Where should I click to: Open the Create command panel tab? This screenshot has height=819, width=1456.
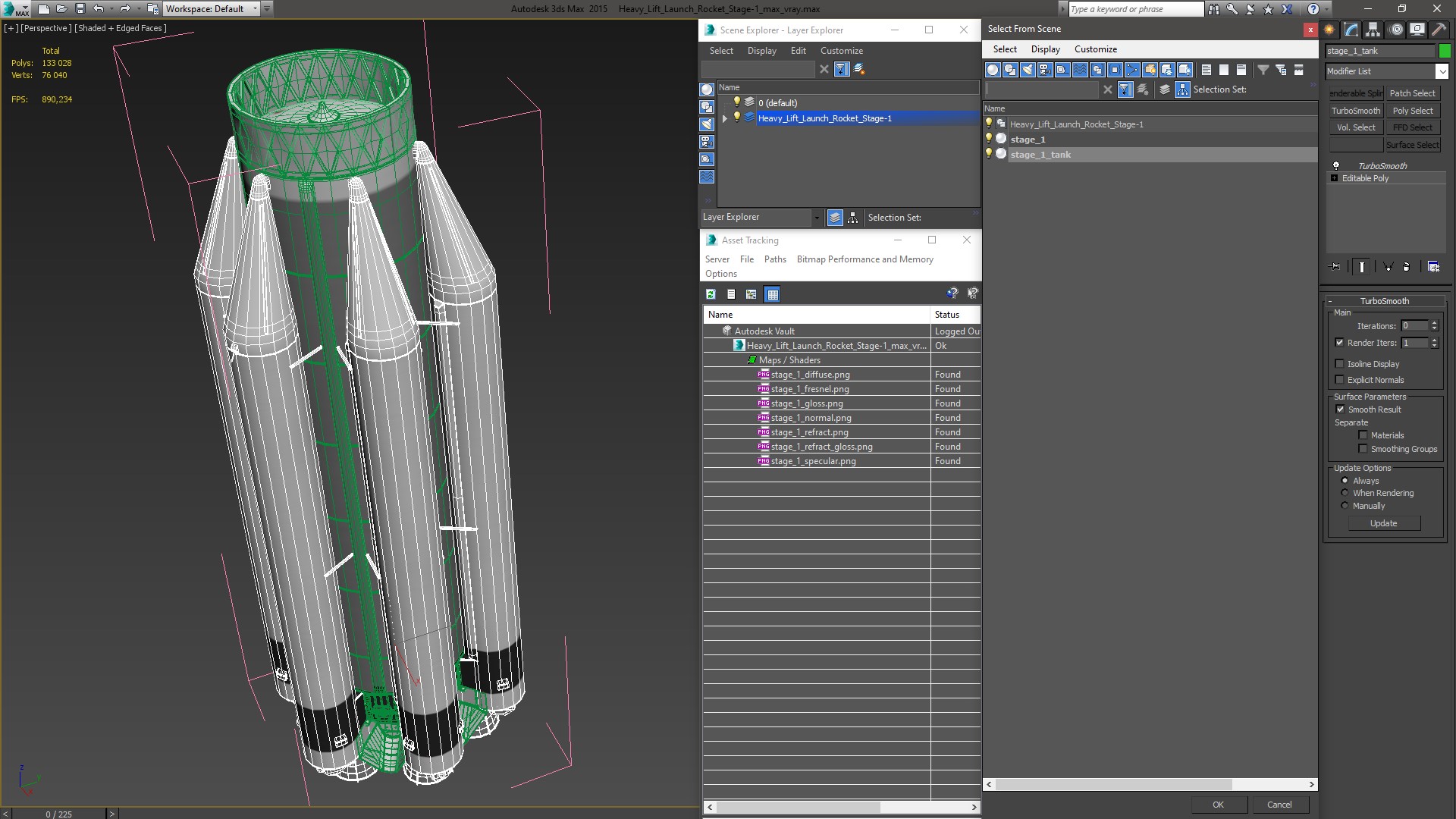tap(1329, 30)
